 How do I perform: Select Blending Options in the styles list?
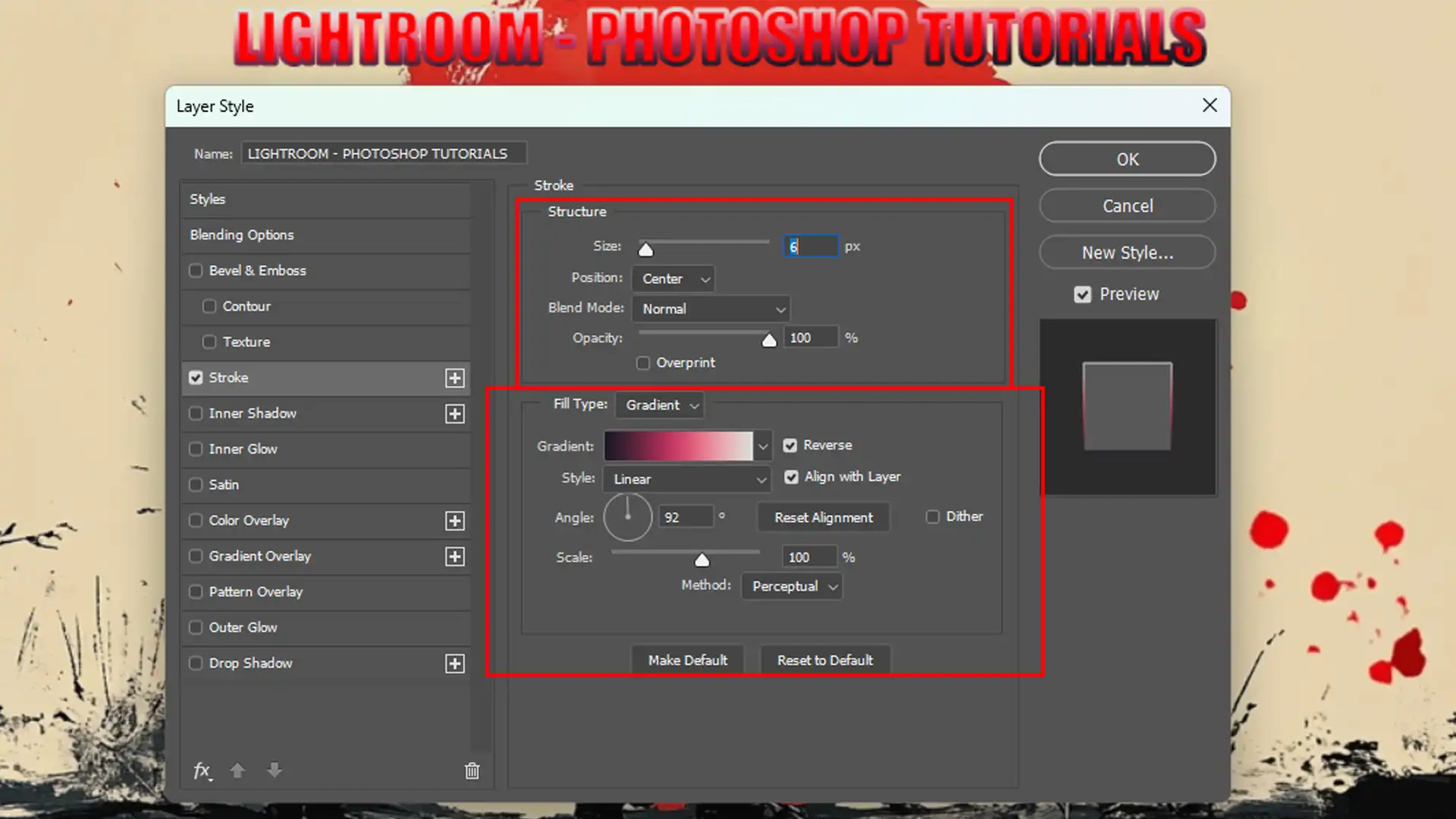pyautogui.click(x=242, y=235)
